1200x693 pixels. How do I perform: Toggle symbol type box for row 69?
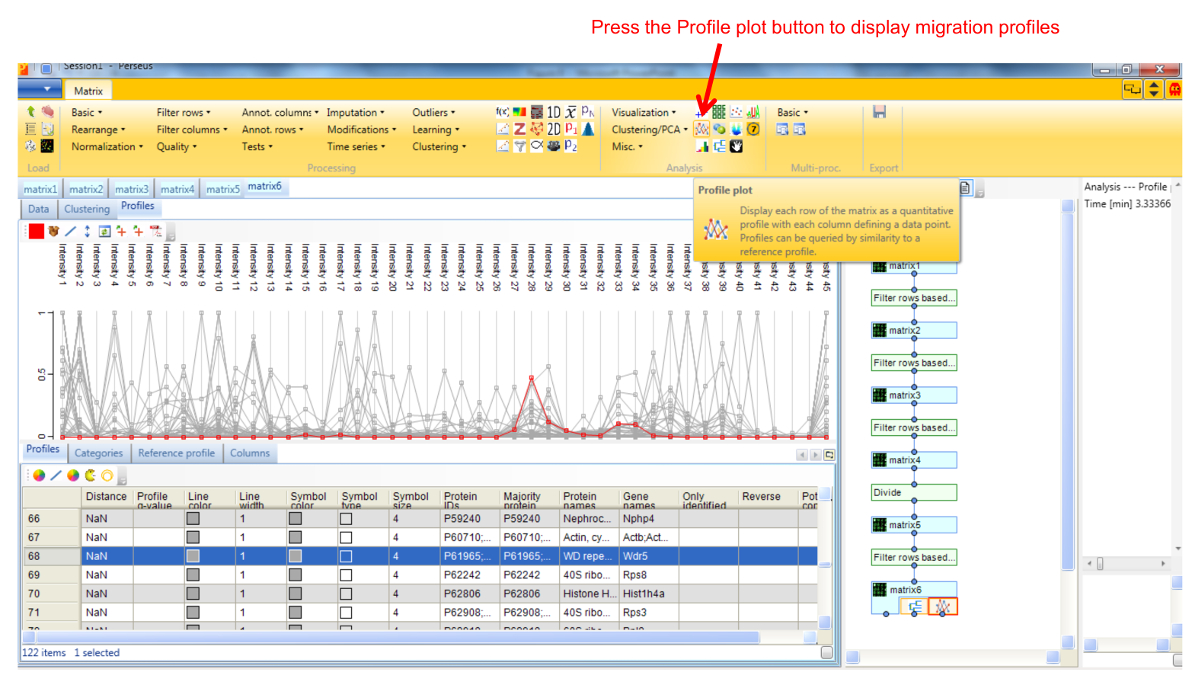point(346,575)
